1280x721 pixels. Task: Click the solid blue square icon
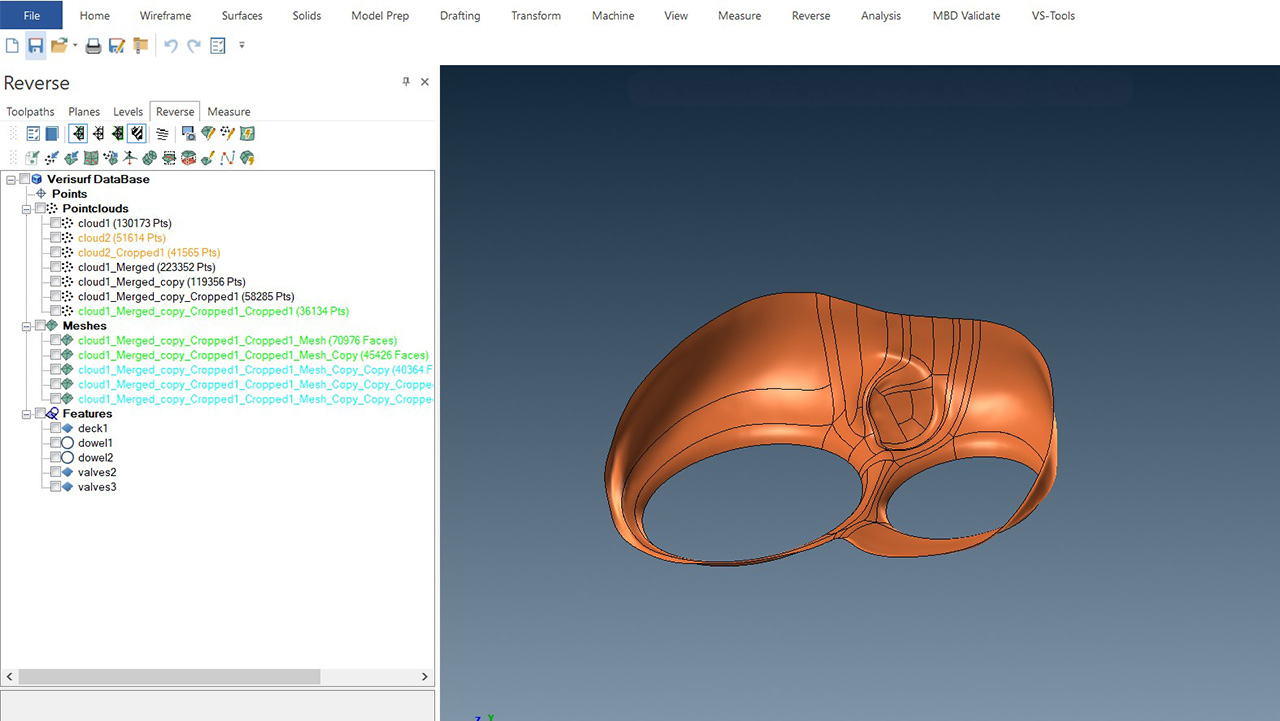[52, 133]
